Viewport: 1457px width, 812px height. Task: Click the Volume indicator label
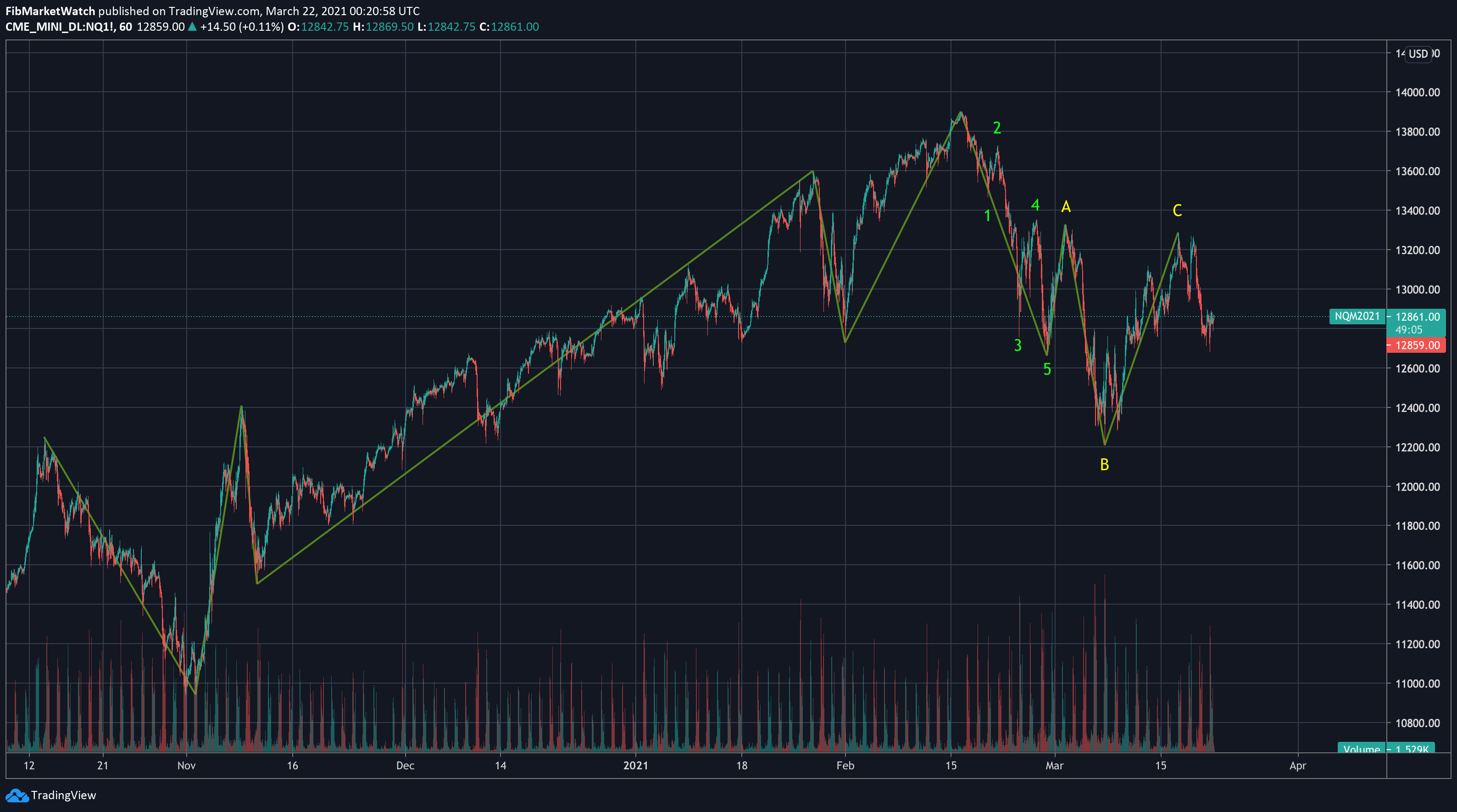[1362, 748]
